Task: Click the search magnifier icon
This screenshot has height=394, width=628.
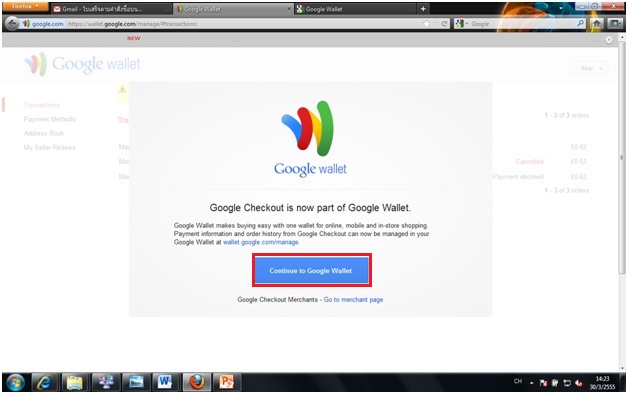Action: tap(580, 24)
